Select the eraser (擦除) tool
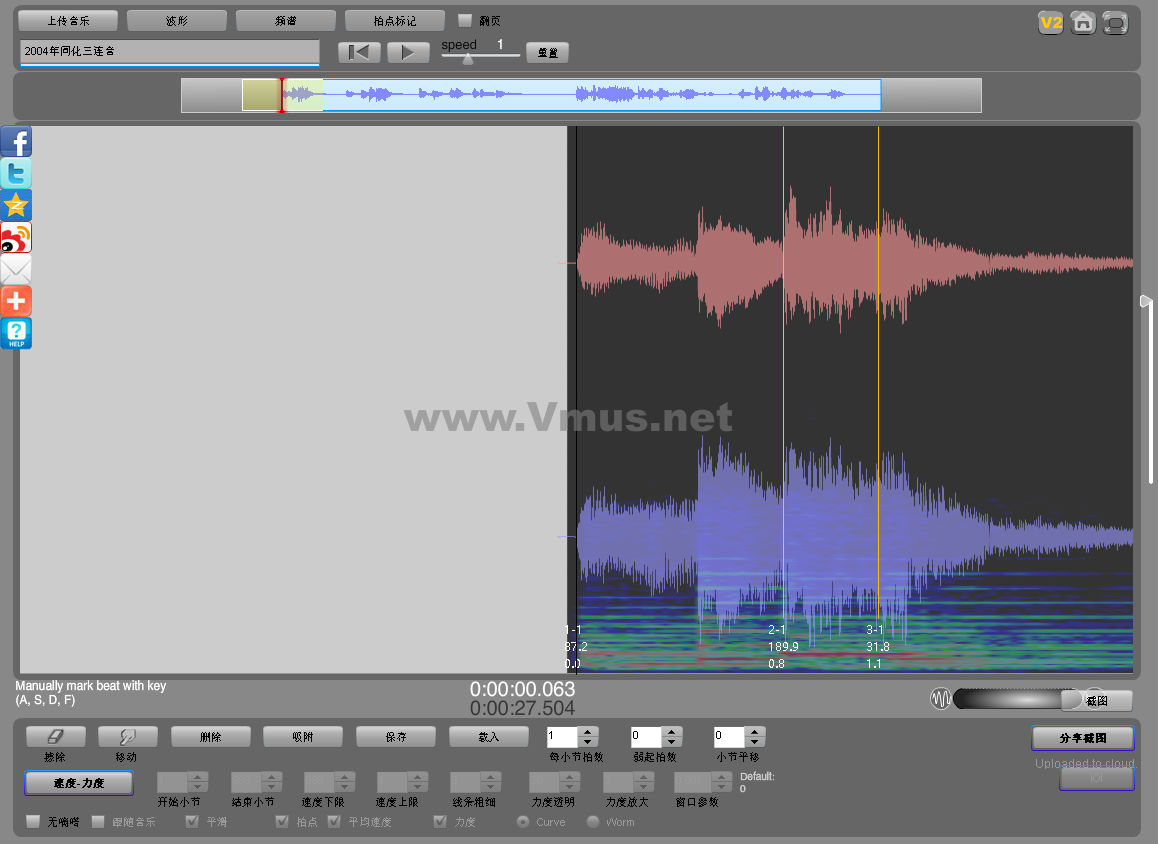This screenshot has width=1158, height=844. pyautogui.click(x=55, y=737)
